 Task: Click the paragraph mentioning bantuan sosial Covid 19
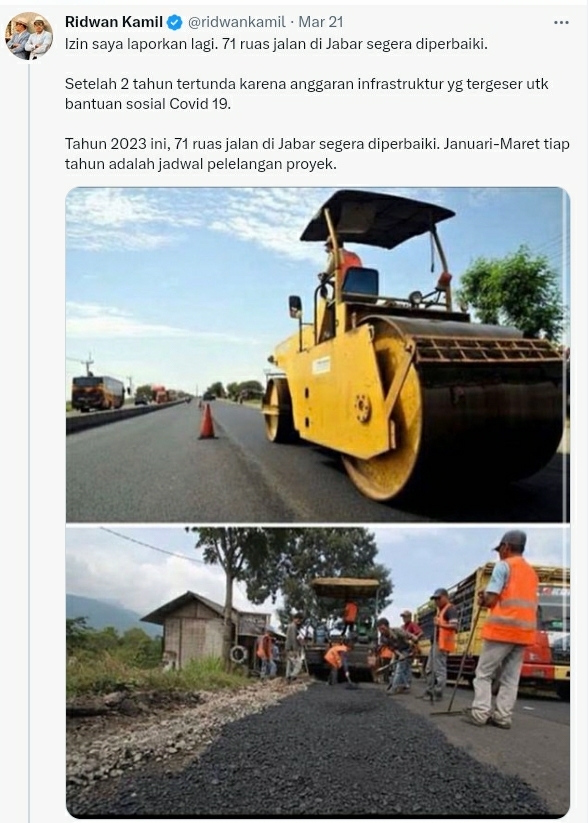point(307,94)
